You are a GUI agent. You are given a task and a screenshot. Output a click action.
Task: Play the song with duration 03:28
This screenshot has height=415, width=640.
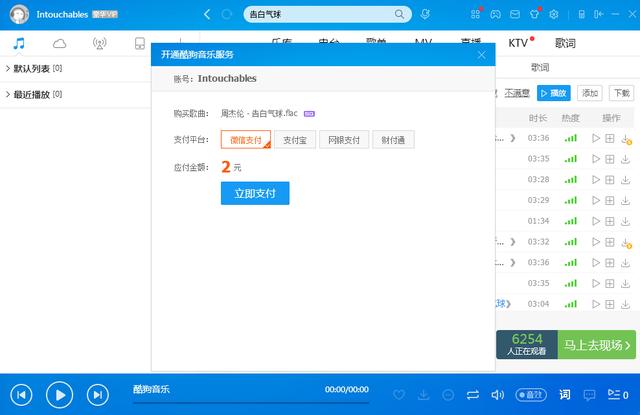596,180
